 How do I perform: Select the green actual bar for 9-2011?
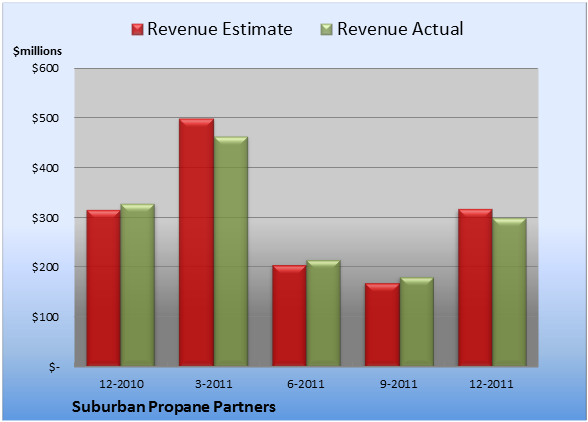click(x=416, y=321)
